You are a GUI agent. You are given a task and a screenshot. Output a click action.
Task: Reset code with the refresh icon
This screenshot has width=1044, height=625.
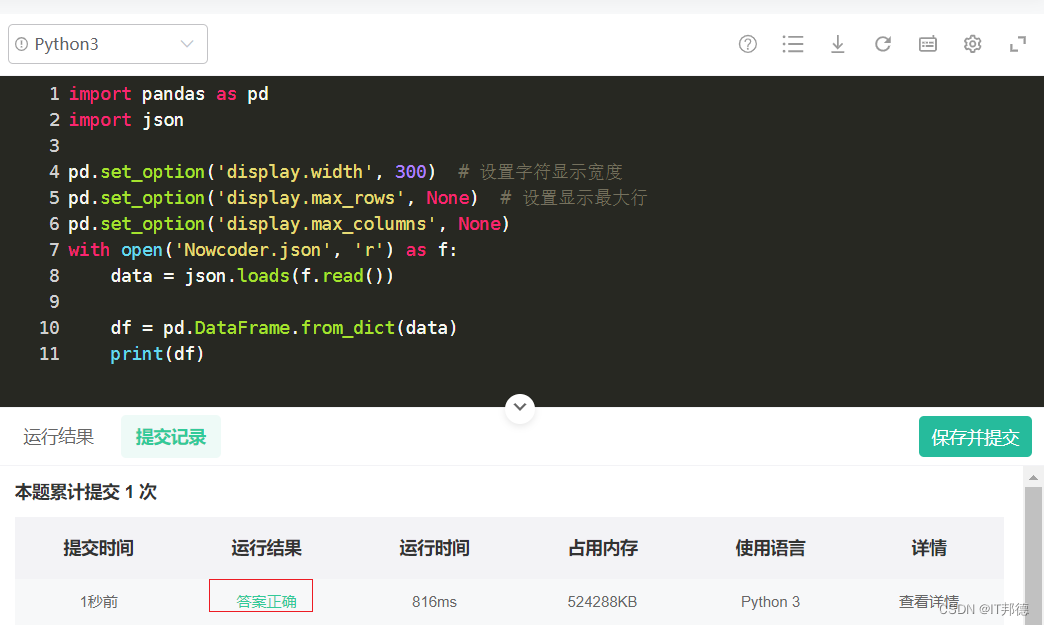tap(883, 44)
